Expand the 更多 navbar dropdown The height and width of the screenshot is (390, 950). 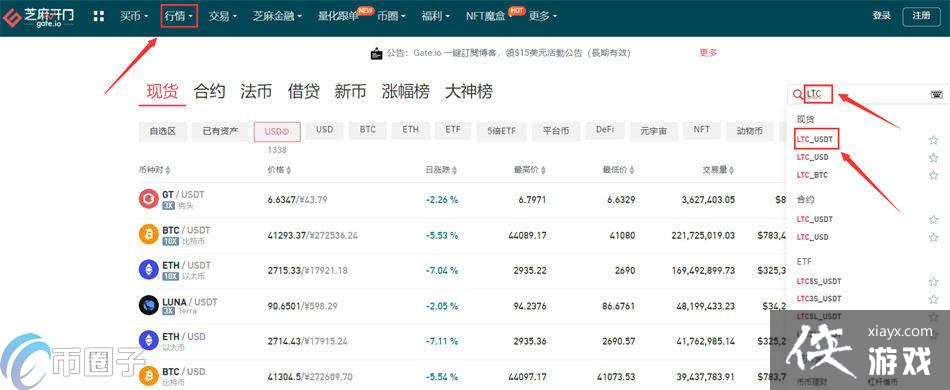542,16
